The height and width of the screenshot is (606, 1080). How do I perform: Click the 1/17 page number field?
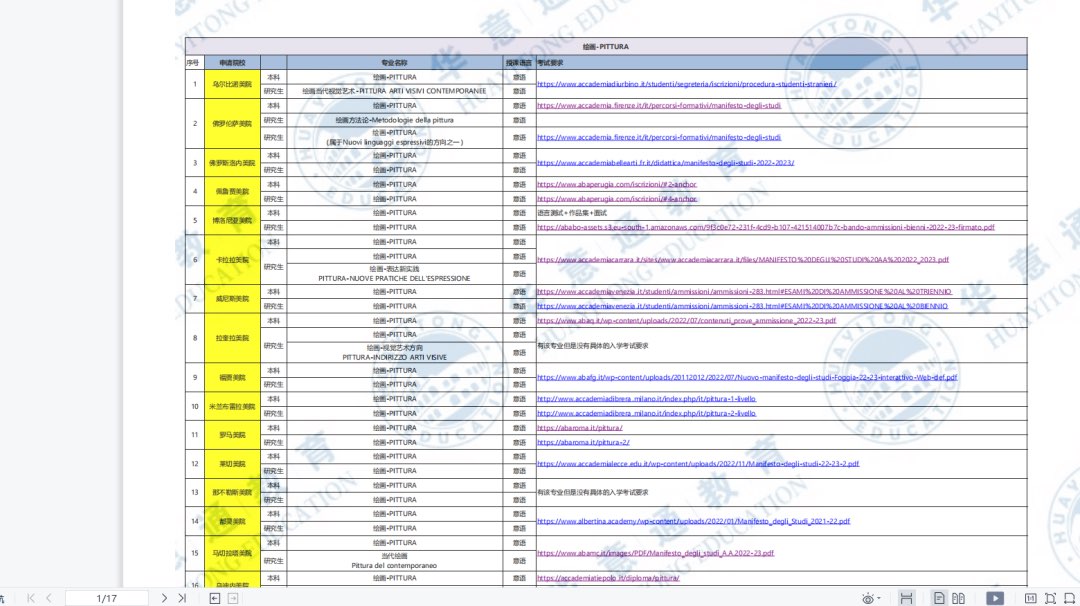107,598
